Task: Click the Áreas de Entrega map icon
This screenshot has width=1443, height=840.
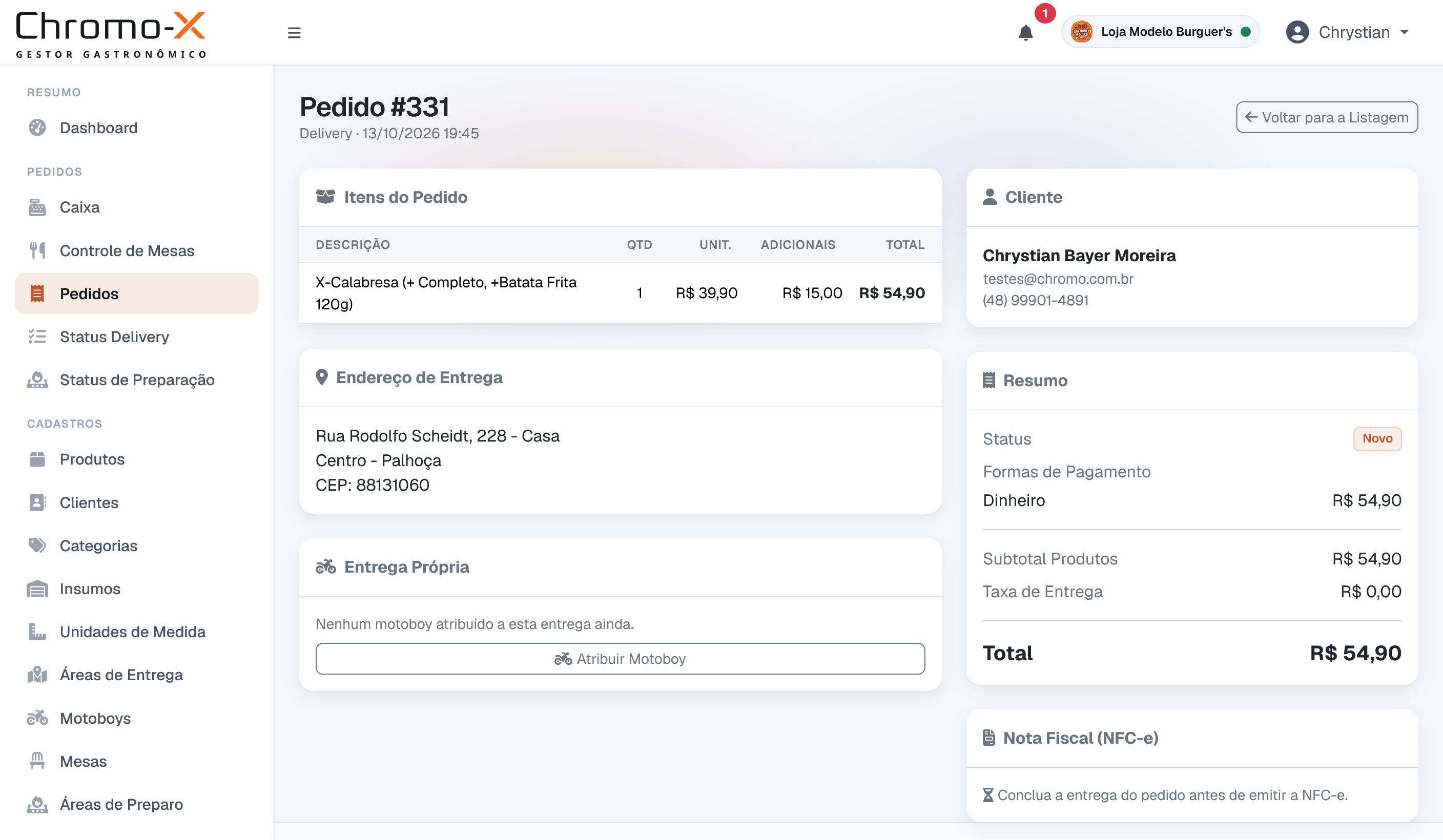Action: 37,675
